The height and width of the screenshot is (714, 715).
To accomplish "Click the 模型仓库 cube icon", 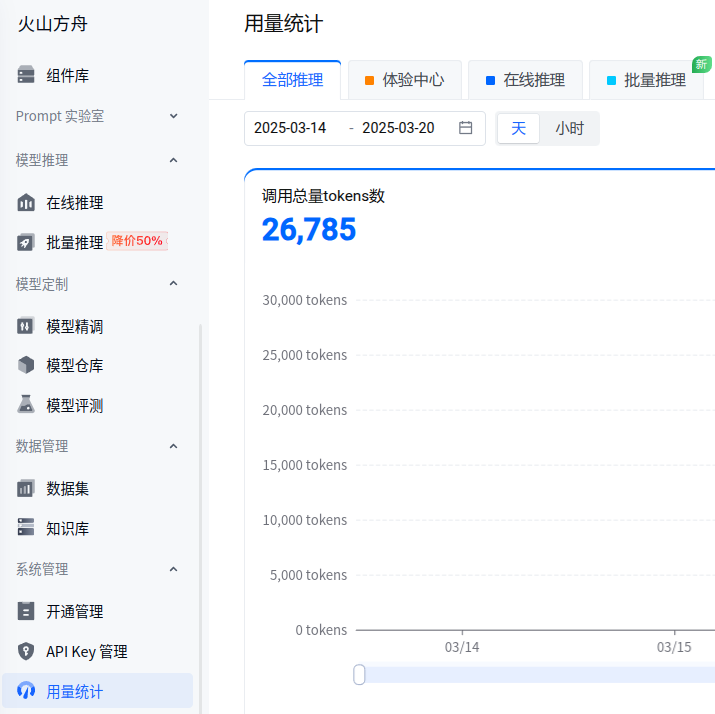I will click(26, 365).
